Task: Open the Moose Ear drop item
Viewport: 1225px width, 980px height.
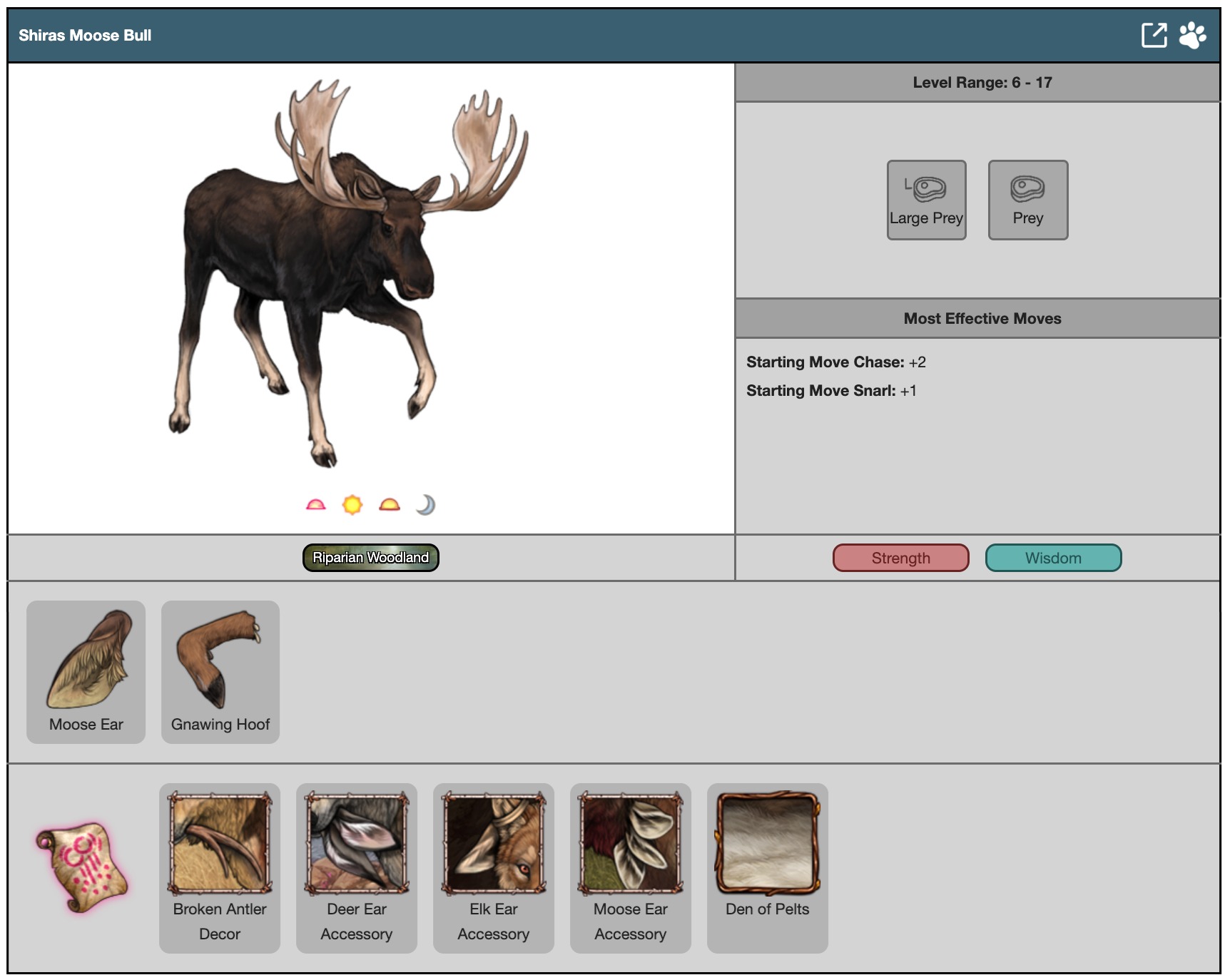Action: [86, 672]
